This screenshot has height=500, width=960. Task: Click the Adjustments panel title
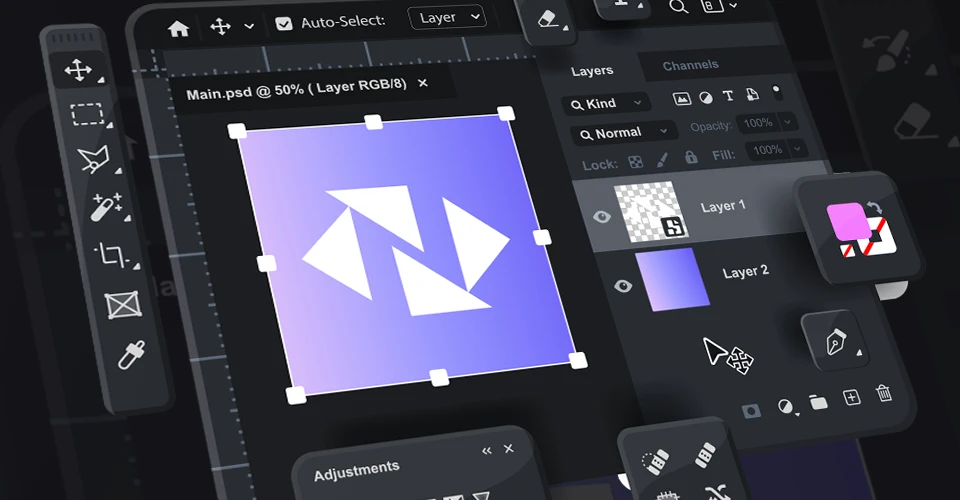coord(356,471)
